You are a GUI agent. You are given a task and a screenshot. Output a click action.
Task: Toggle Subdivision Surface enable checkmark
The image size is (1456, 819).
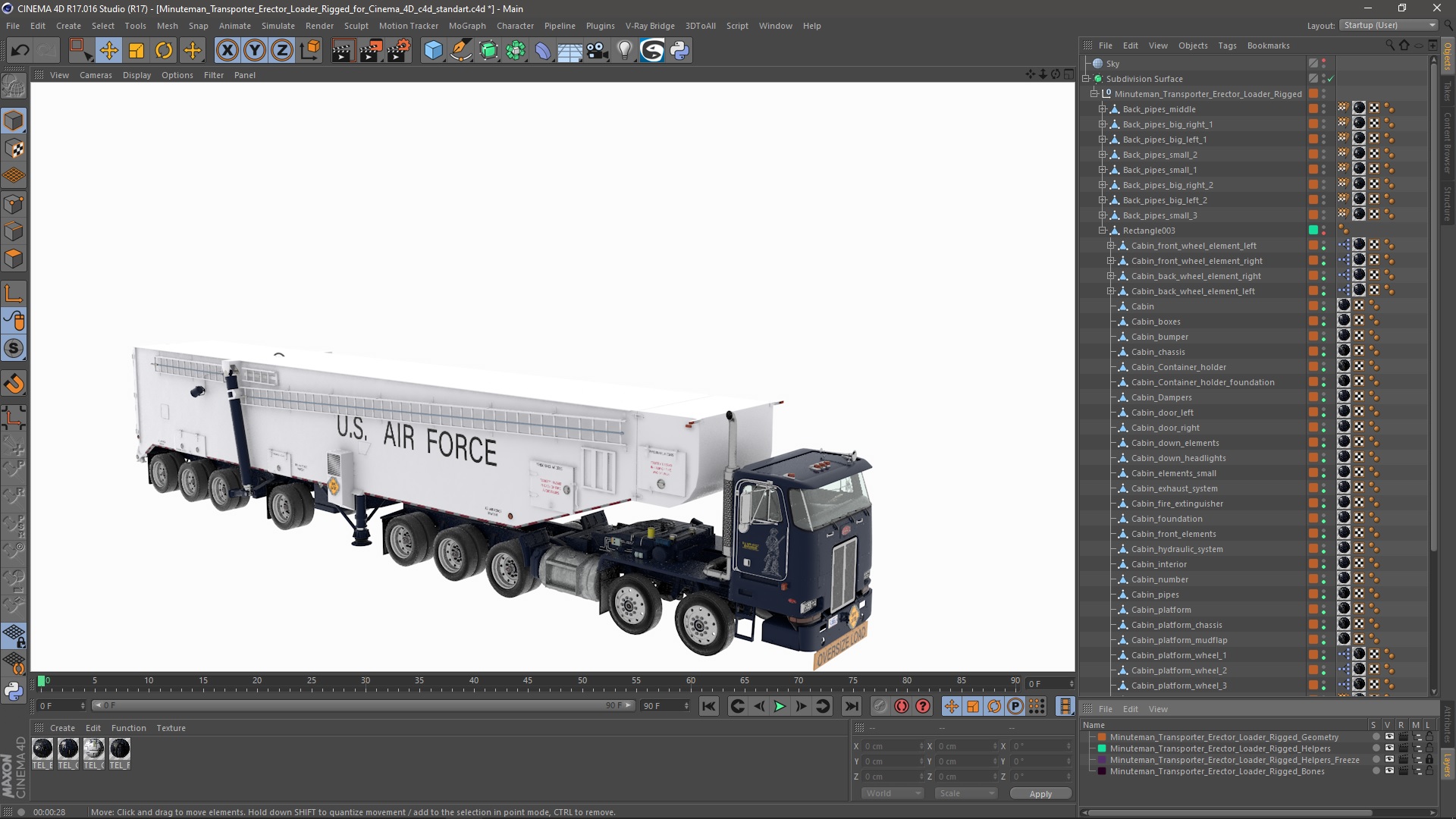pos(1331,79)
